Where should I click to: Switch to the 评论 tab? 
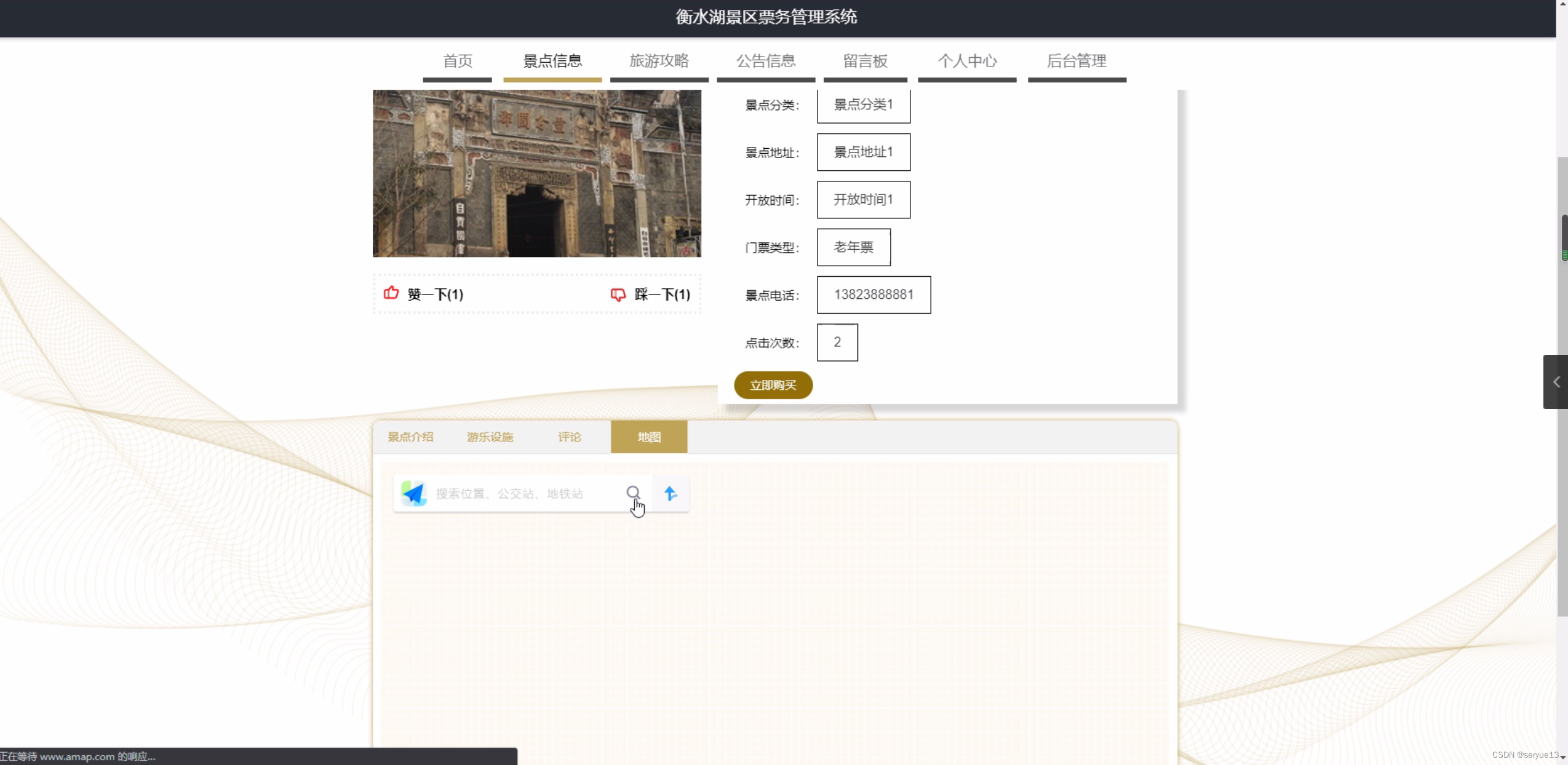[x=569, y=437]
